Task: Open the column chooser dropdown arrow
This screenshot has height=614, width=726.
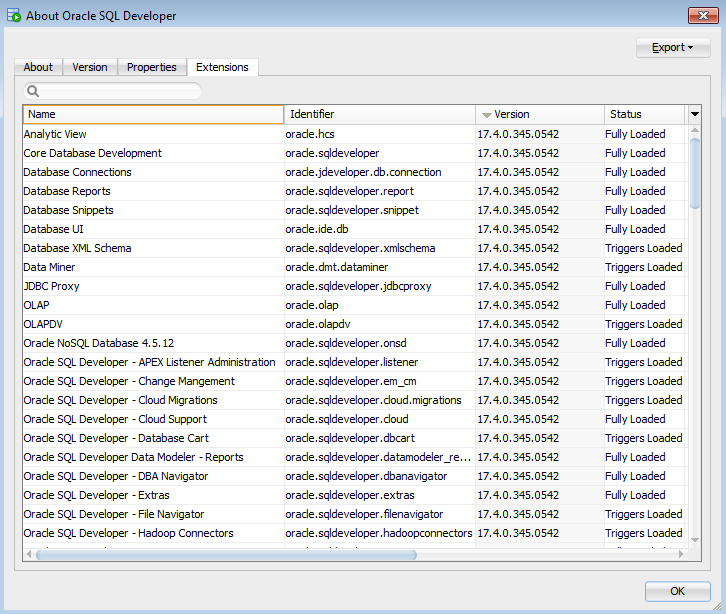Action: [x=695, y=114]
